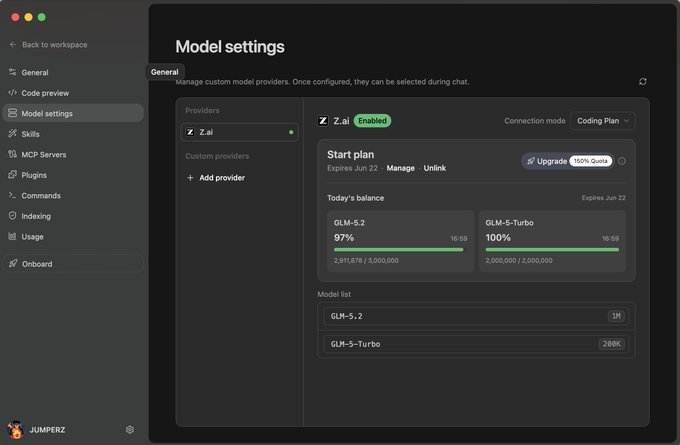Click the General sliders icon in sidebar

click(13, 72)
